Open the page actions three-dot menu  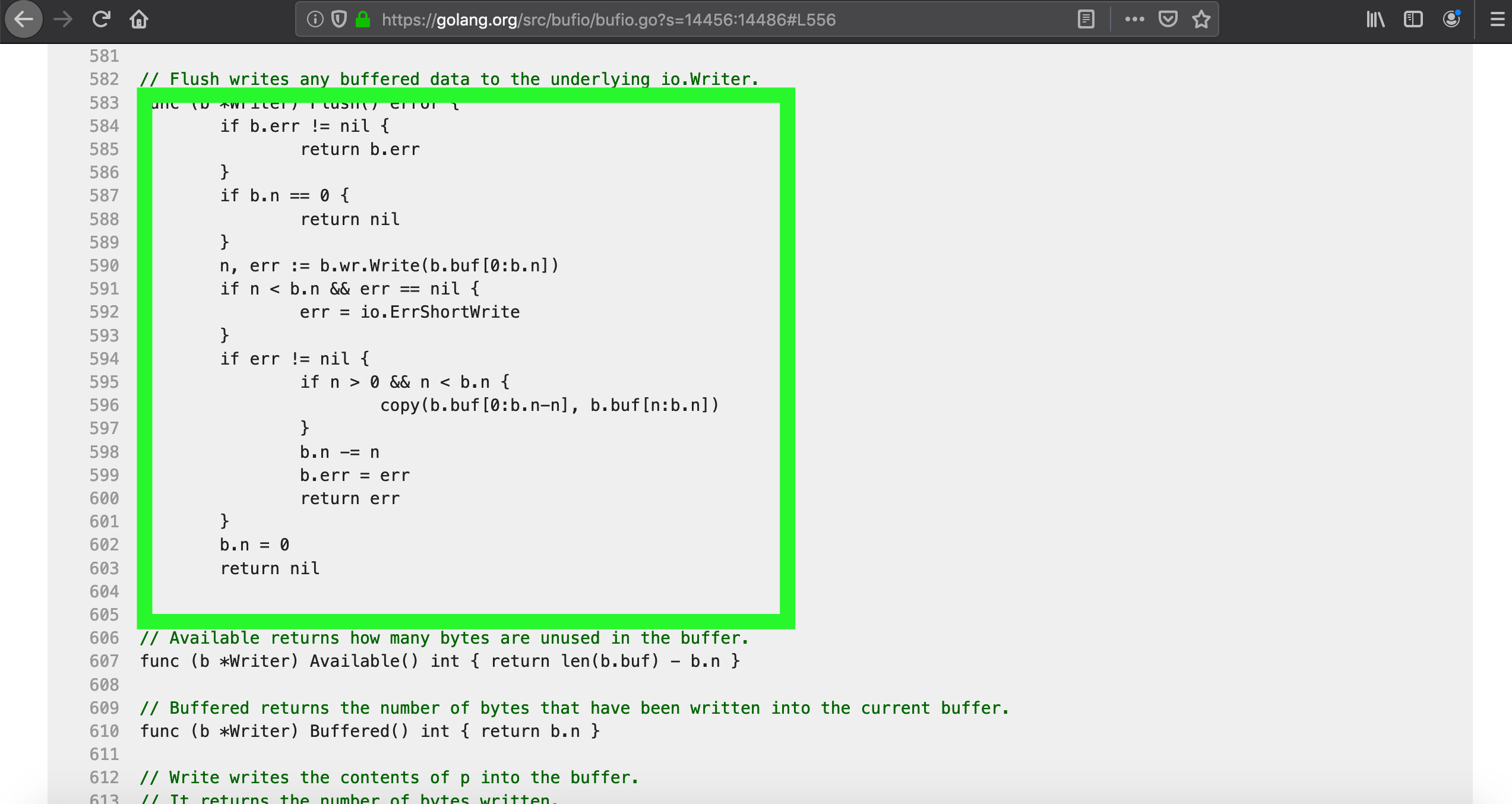pyautogui.click(x=1135, y=19)
